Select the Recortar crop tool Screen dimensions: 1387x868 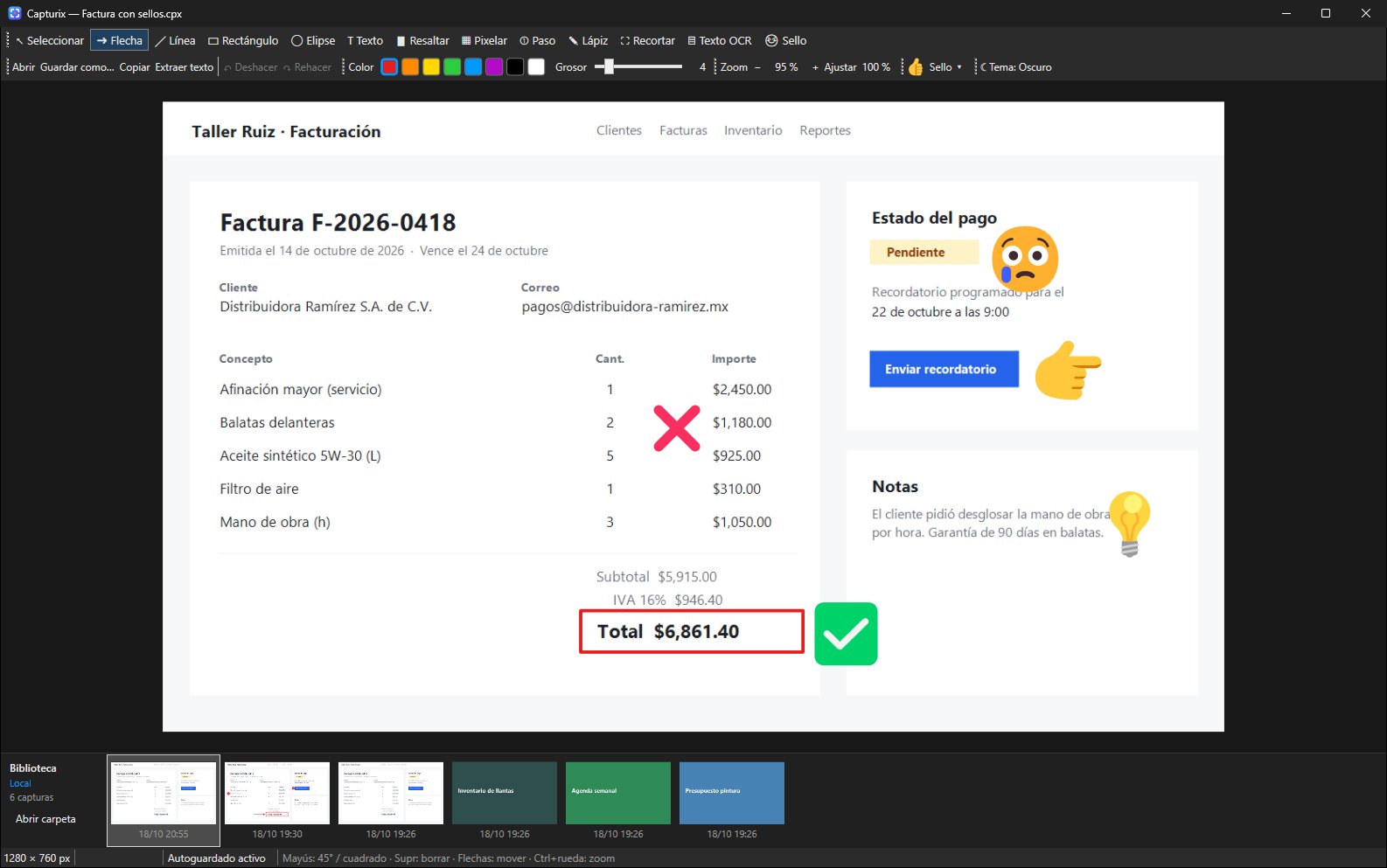pos(647,40)
